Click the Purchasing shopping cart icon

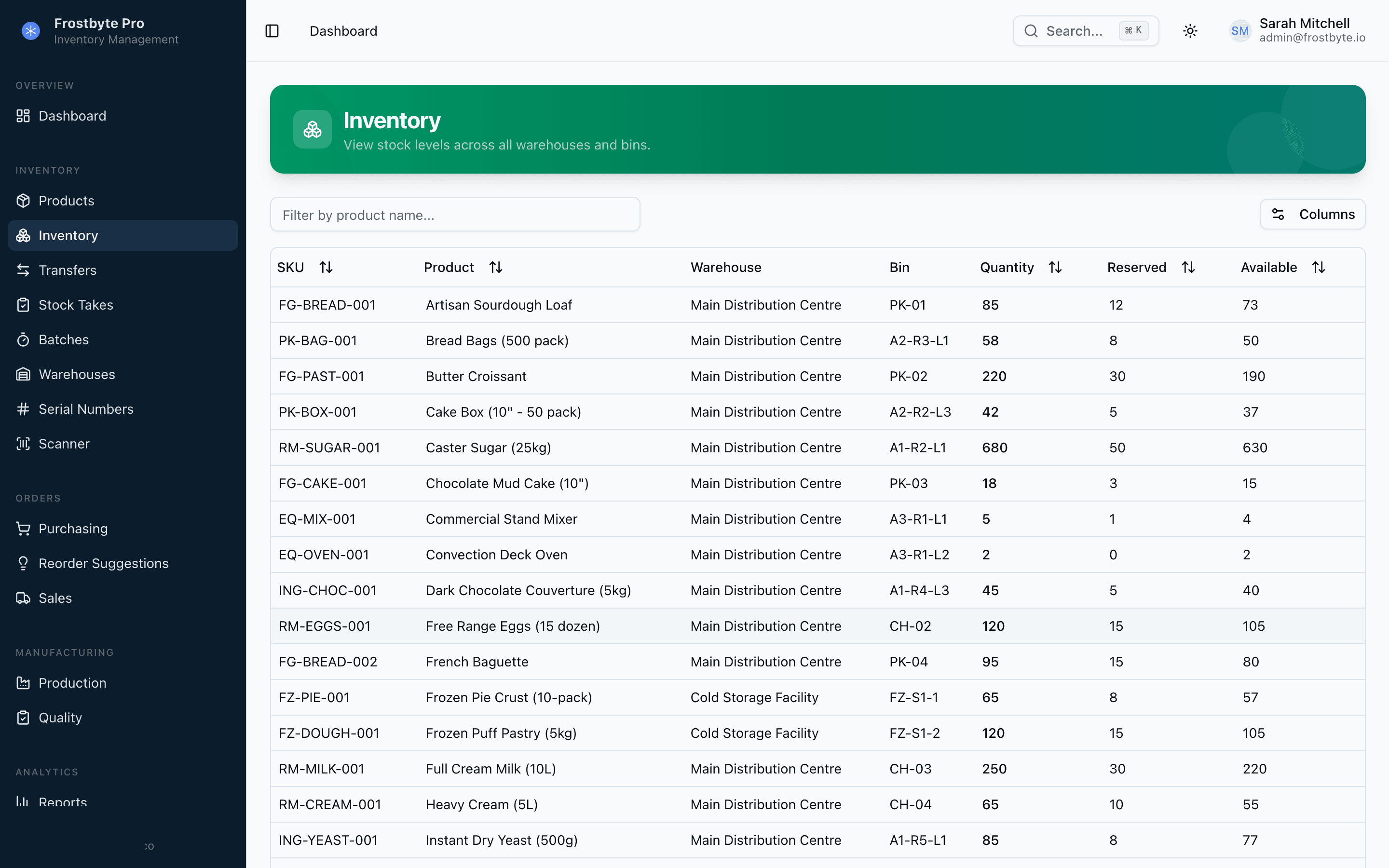[x=23, y=528]
